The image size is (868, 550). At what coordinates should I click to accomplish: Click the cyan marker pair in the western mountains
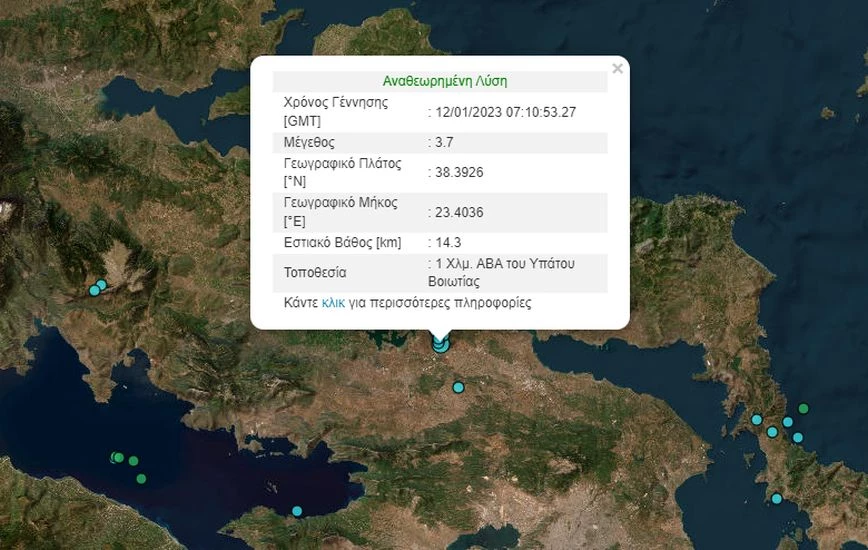98,288
